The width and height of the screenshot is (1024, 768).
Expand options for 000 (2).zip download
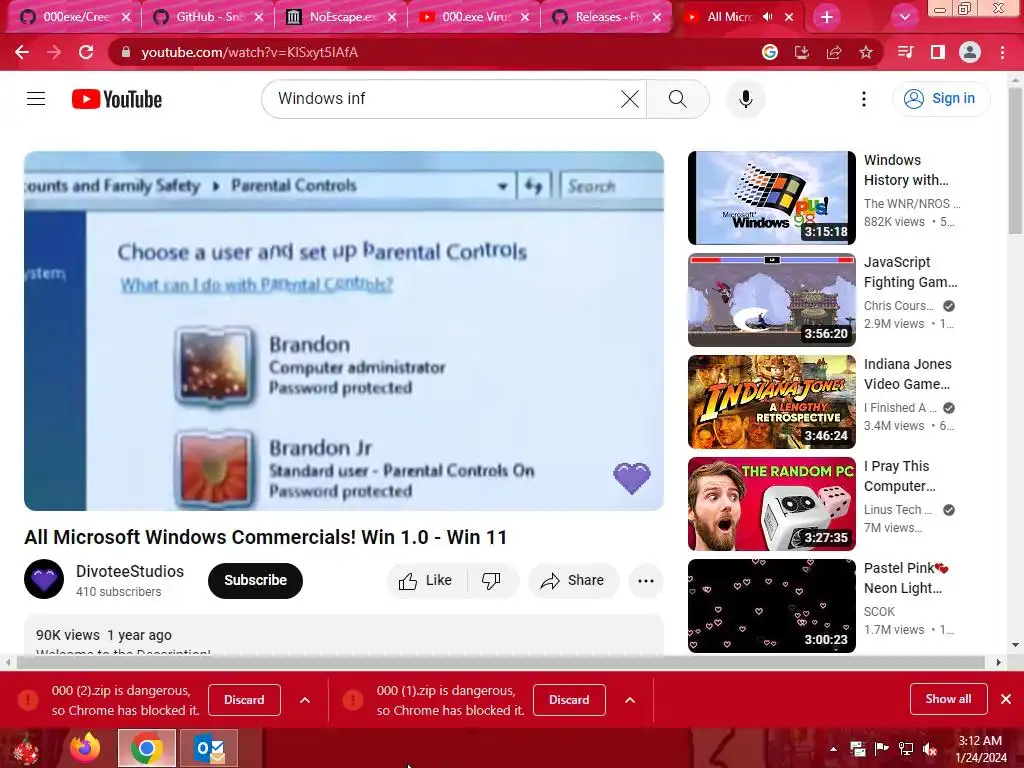point(305,700)
